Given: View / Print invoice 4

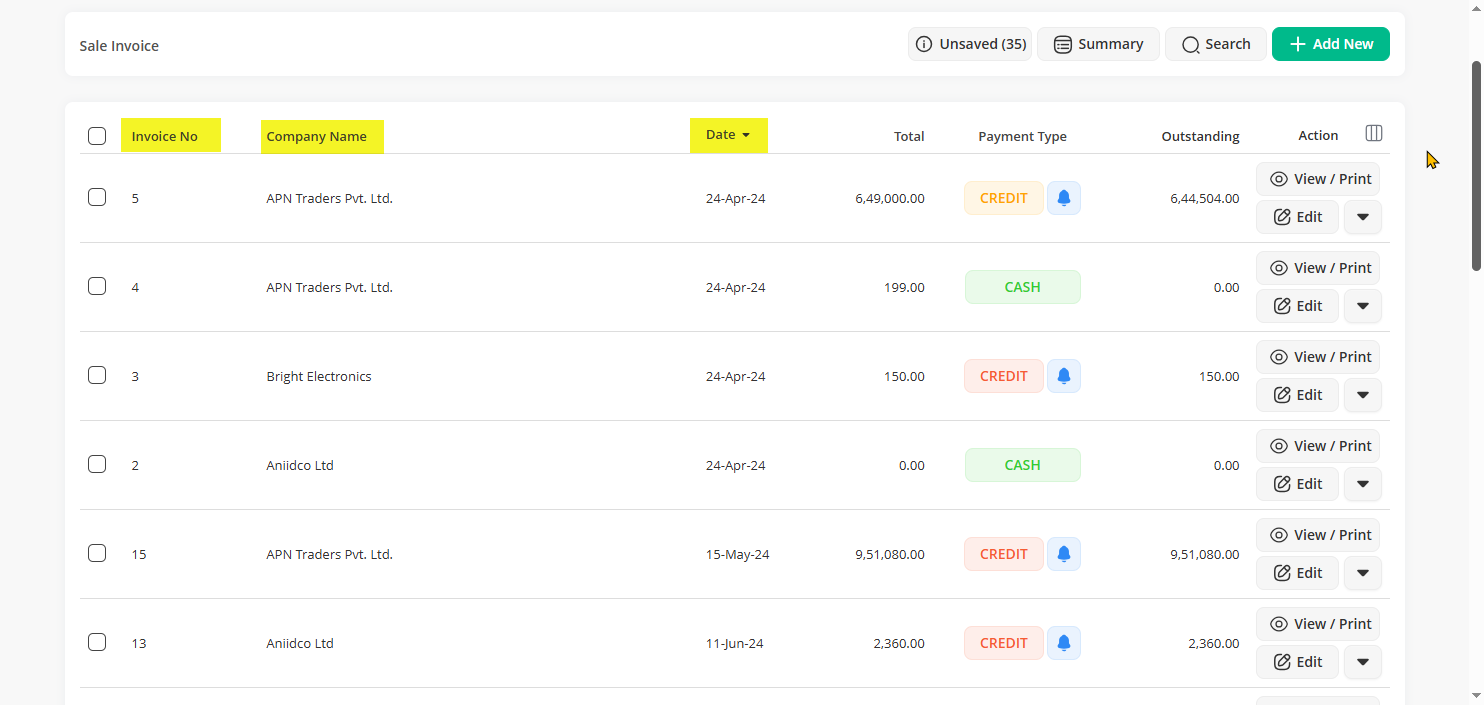Looking at the screenshot, I should 1318,268.
